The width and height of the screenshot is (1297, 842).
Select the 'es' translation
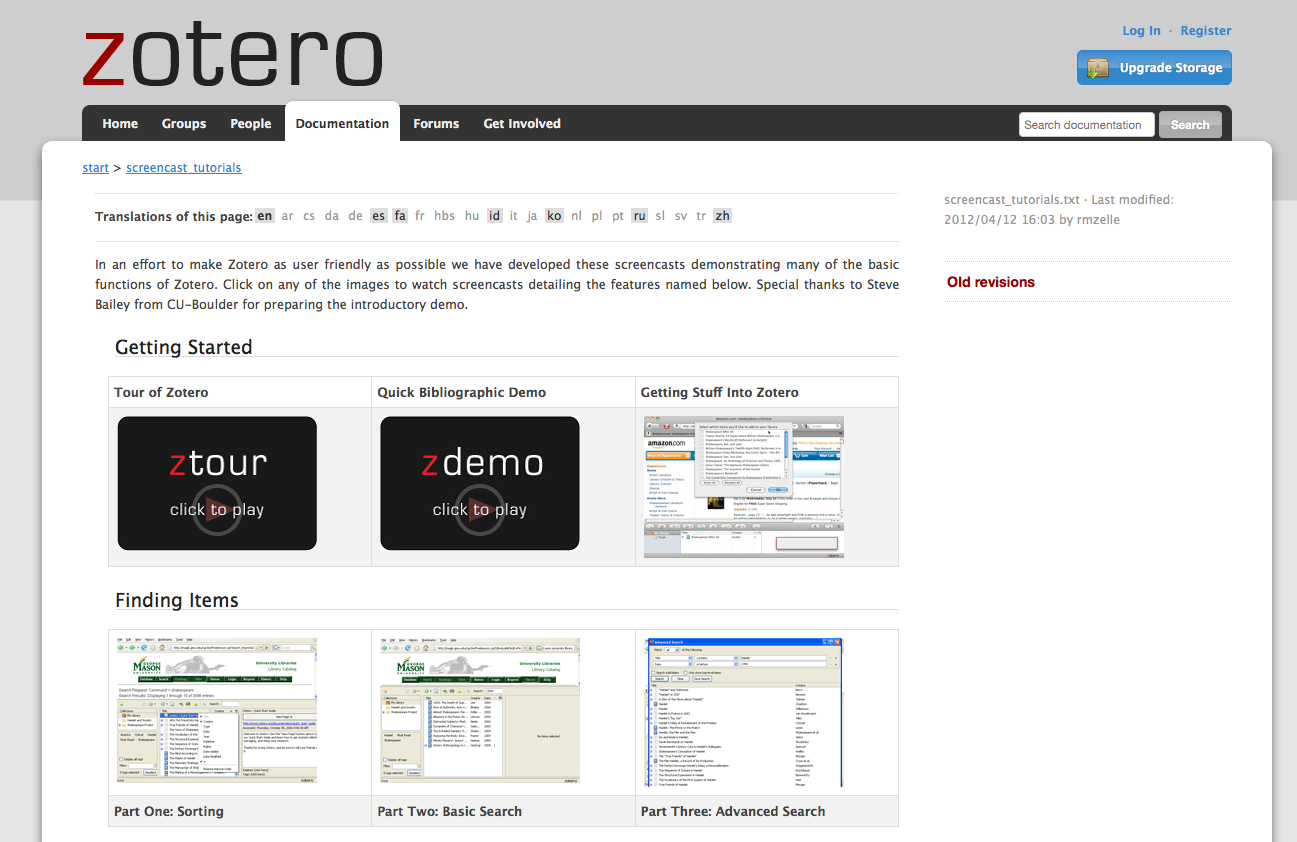(x=378, y=216)
